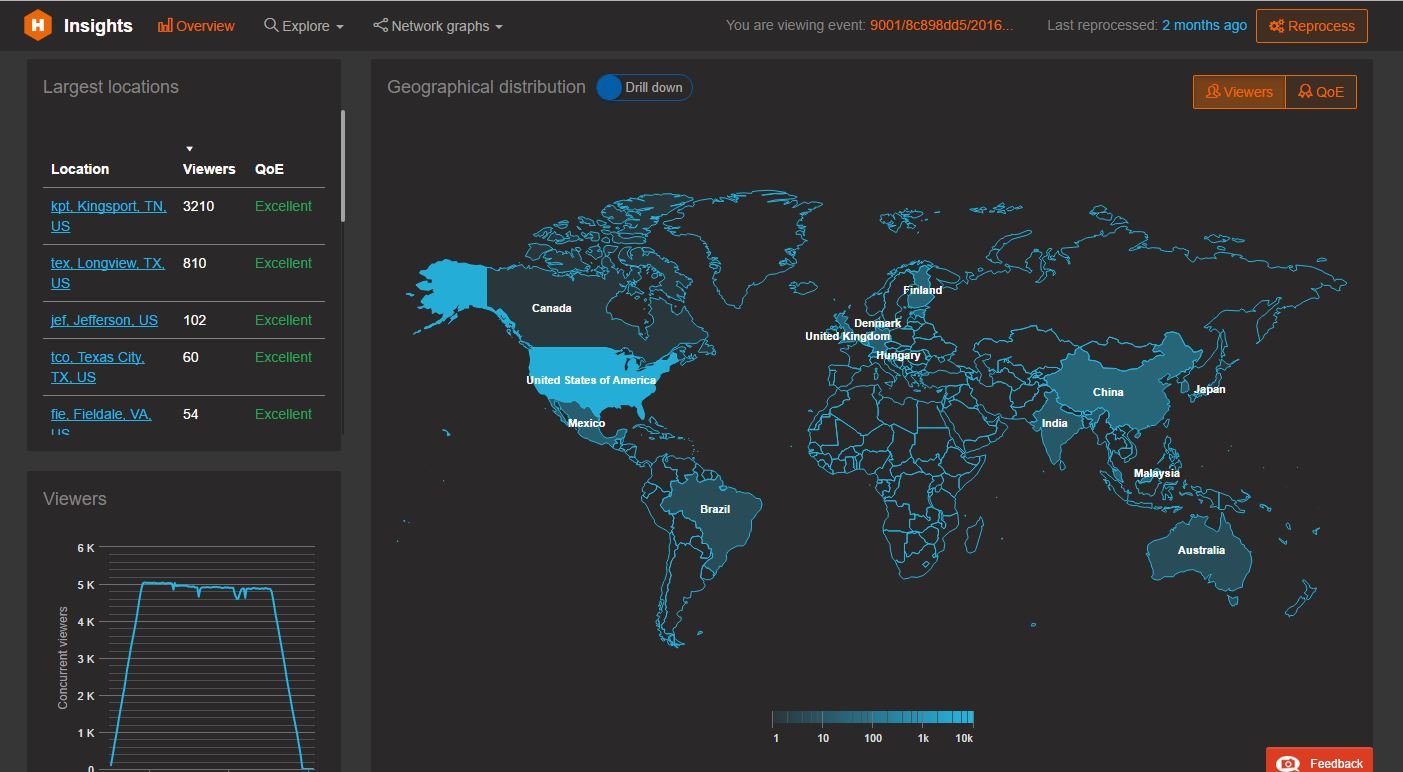Switch the geographical map to QoE view
The width and height of the screenshot is (1403, 772).
1320,92
